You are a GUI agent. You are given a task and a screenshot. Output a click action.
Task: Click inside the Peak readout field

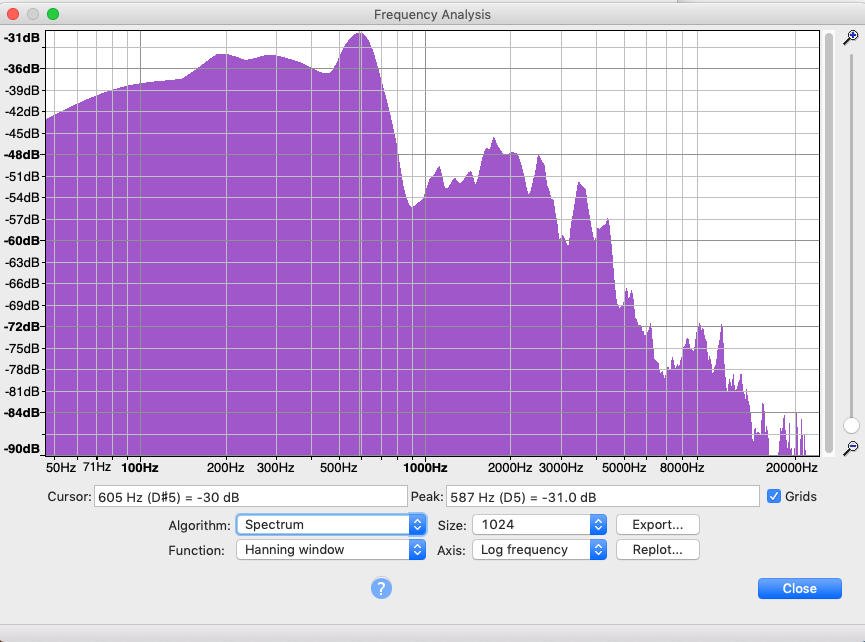tap(602, 496)
